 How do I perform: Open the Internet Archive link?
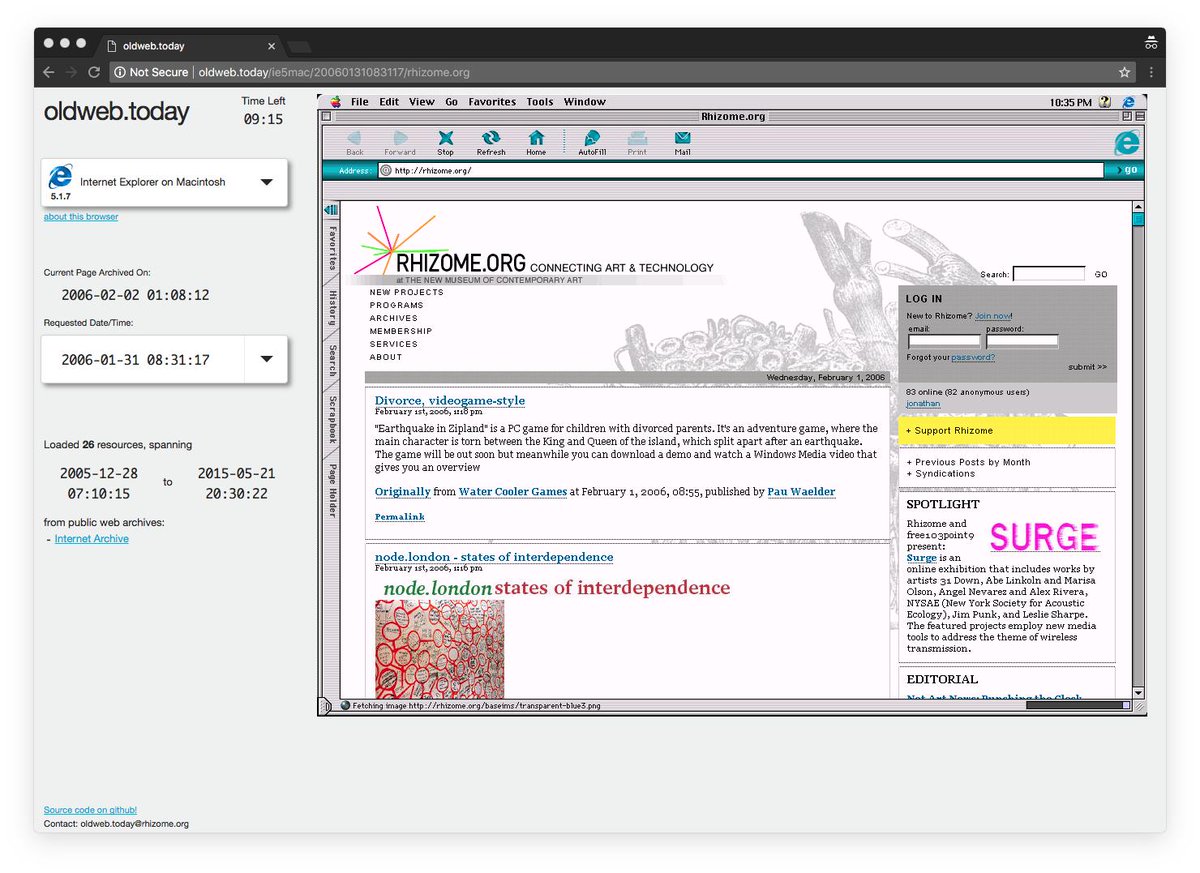point(92,539)
